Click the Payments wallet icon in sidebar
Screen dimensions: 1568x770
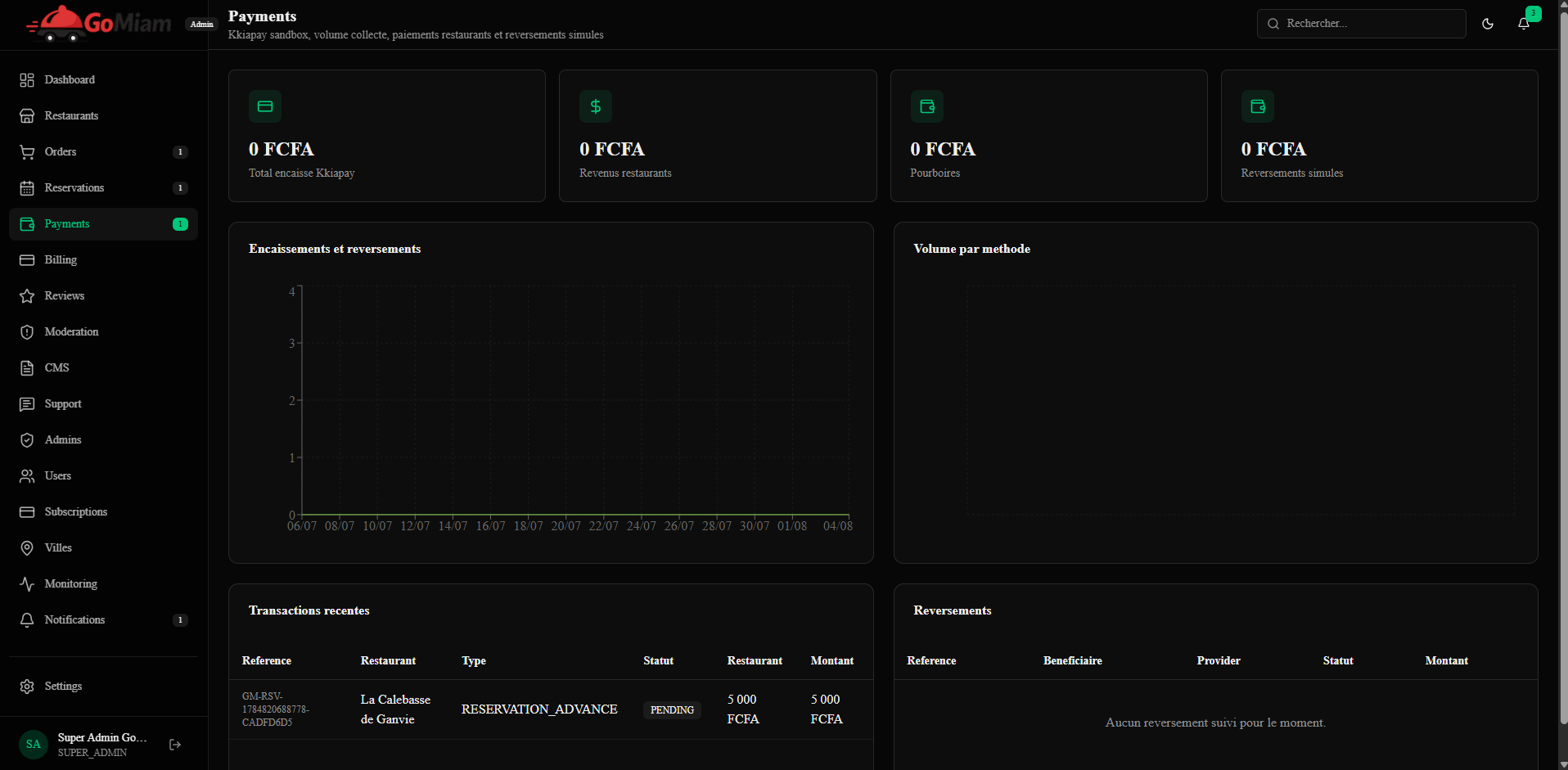[x=27, y=224]
